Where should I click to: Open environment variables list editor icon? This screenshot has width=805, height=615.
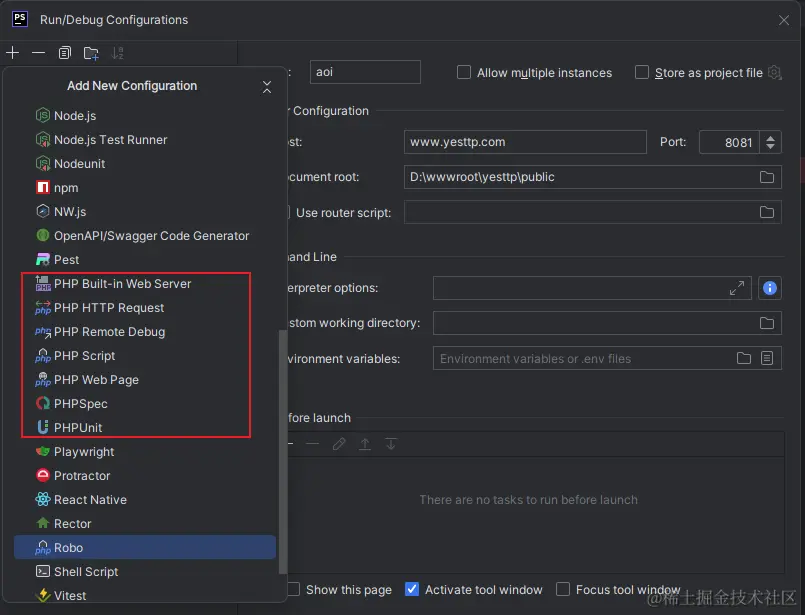[x=766, y=358]
